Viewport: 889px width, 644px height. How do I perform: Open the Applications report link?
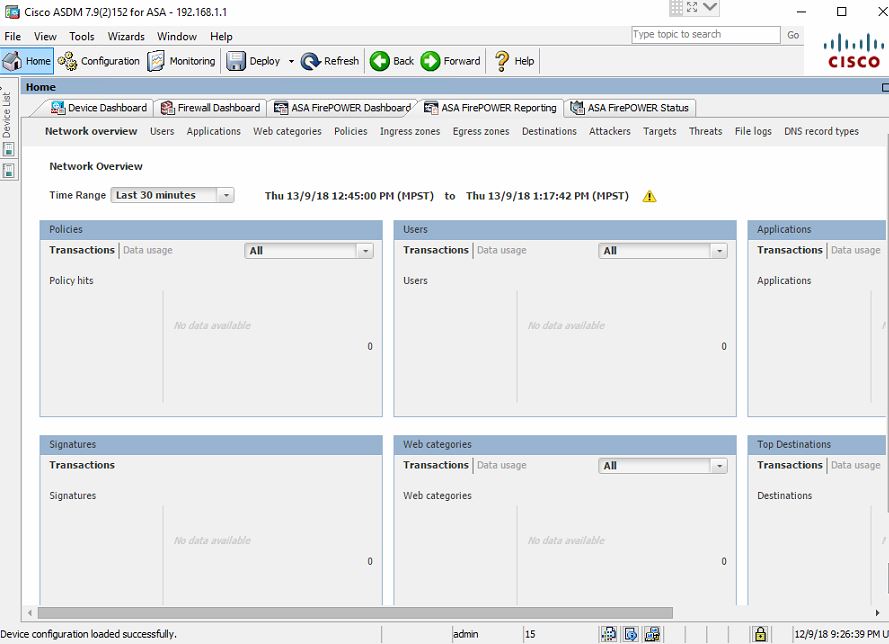pos(214,131)
